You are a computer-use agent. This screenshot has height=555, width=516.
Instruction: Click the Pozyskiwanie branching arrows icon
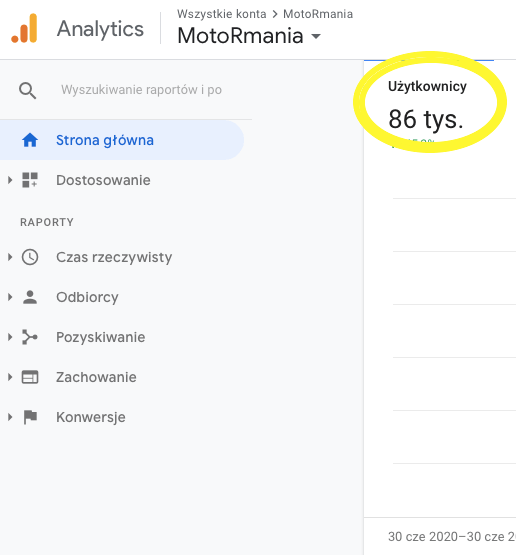(30, 337)
